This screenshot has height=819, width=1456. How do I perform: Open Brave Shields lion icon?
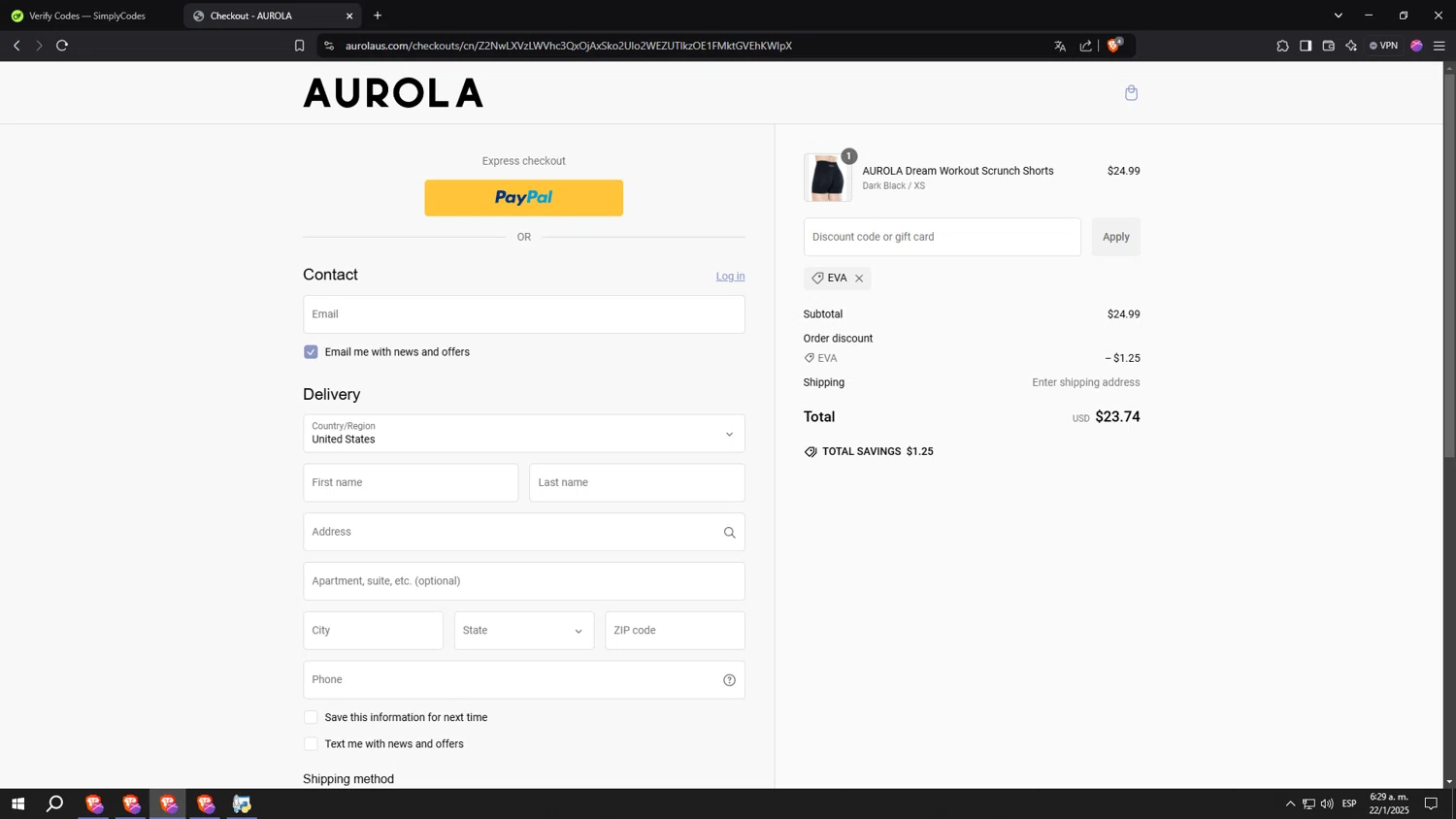(x=1113, y=46)
